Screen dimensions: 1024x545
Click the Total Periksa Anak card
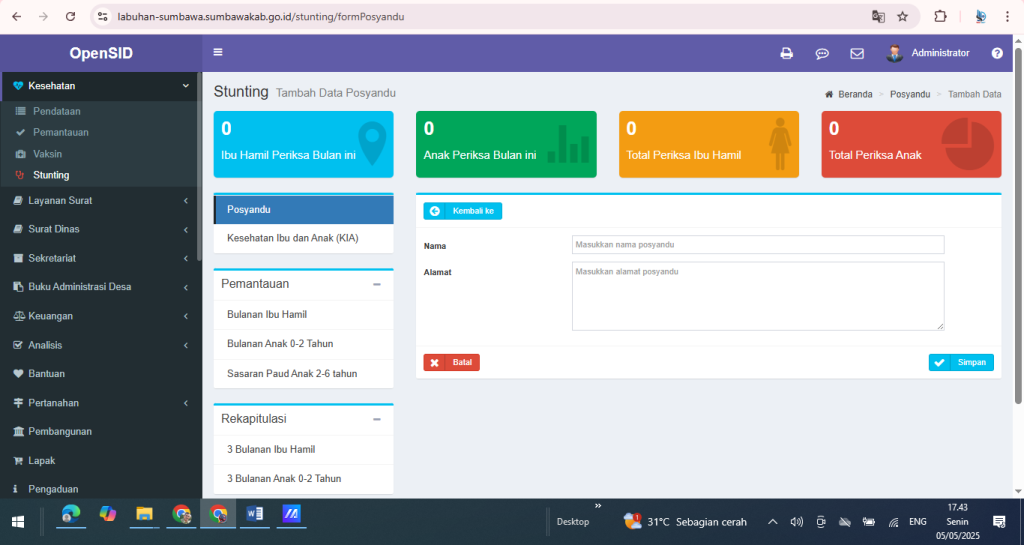911,144
